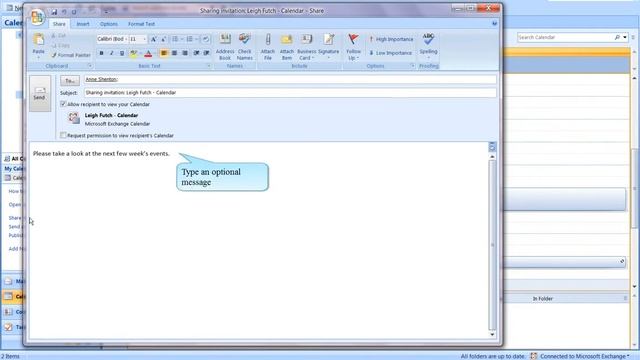Viewport: 640px width, 360px height.
Task: Click the down arrow of message scrollbar
Action: (x=492, y=335)
